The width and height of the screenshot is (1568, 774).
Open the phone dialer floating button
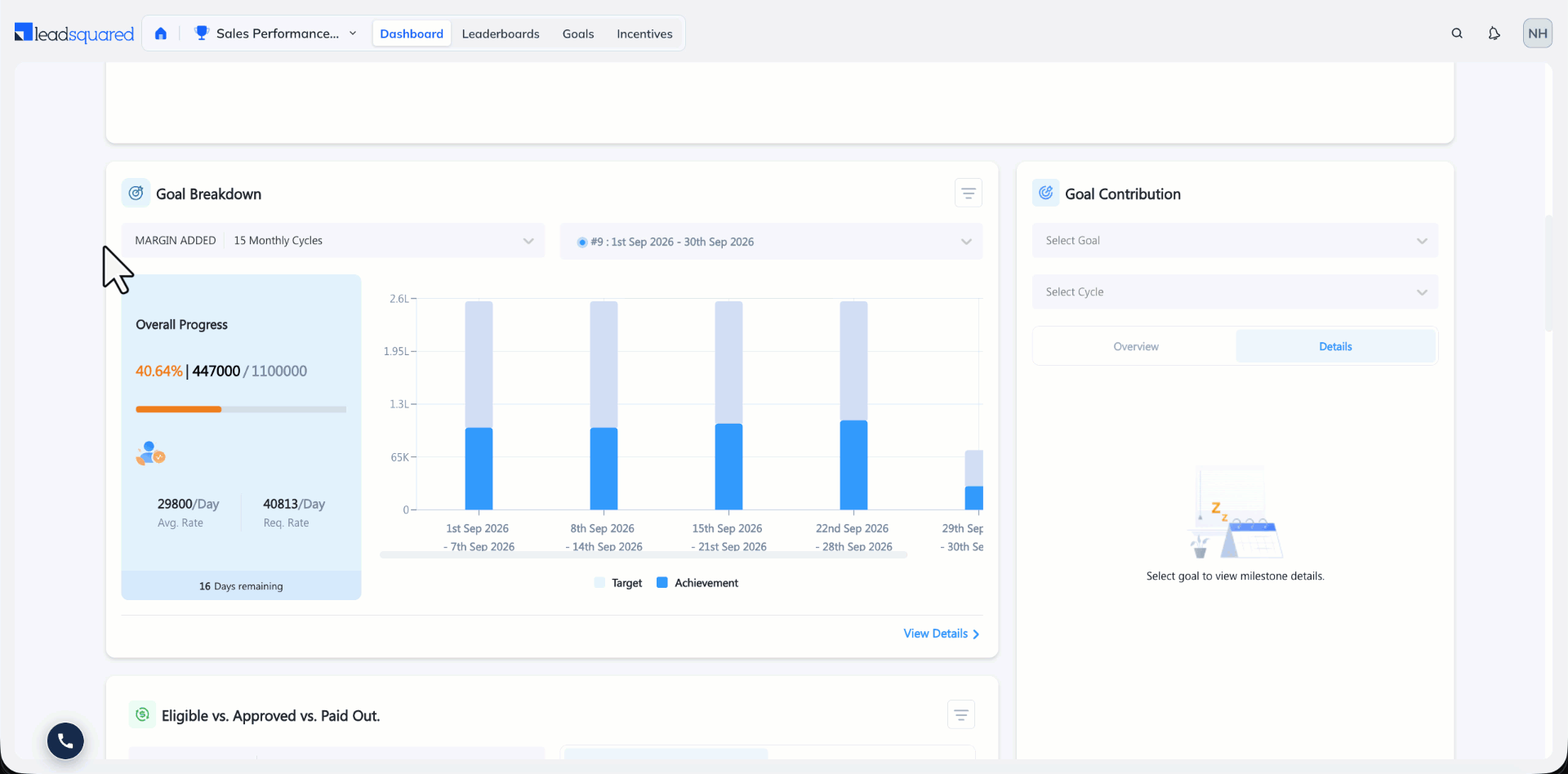click(65, 741)
